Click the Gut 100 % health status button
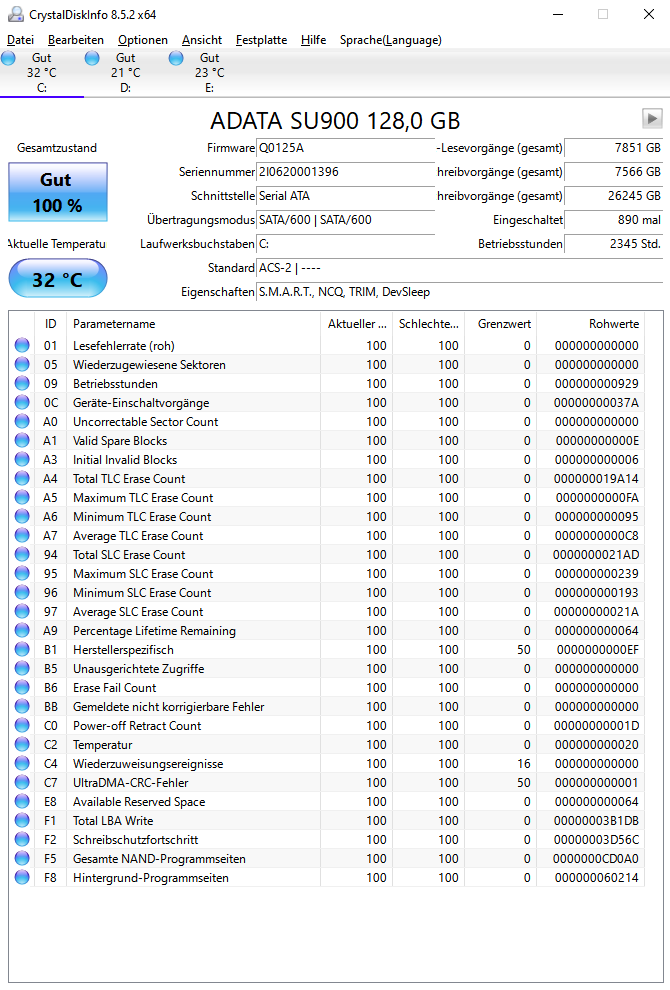670x990 pixels. (x=57, y=192)
